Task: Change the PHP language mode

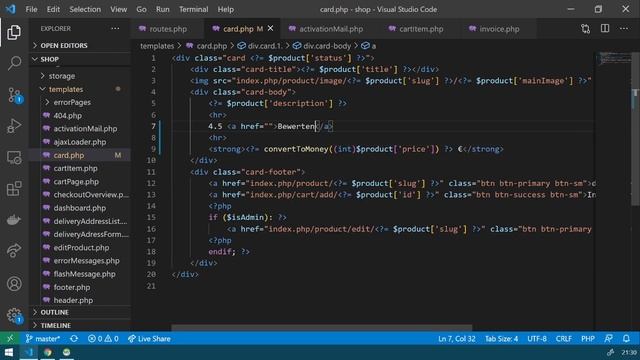Action: [x=588, y=338]
